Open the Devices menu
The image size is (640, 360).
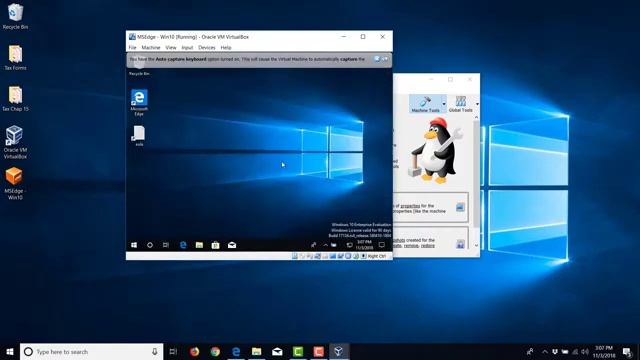(x=207, y=48)
